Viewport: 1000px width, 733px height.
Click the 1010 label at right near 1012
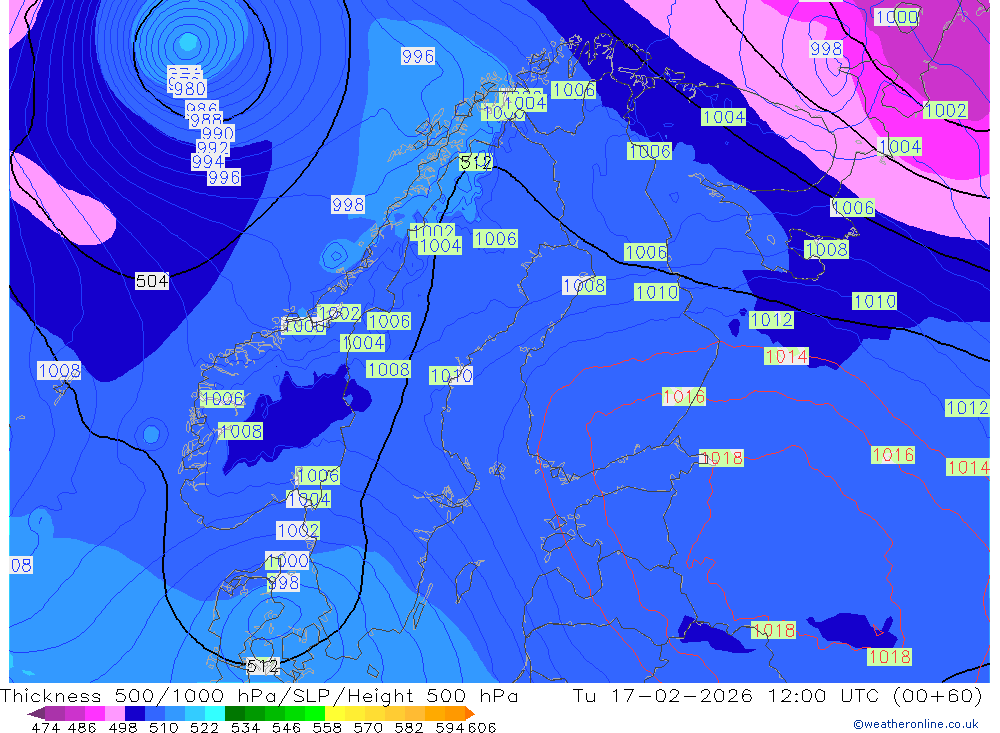[874, 301]
